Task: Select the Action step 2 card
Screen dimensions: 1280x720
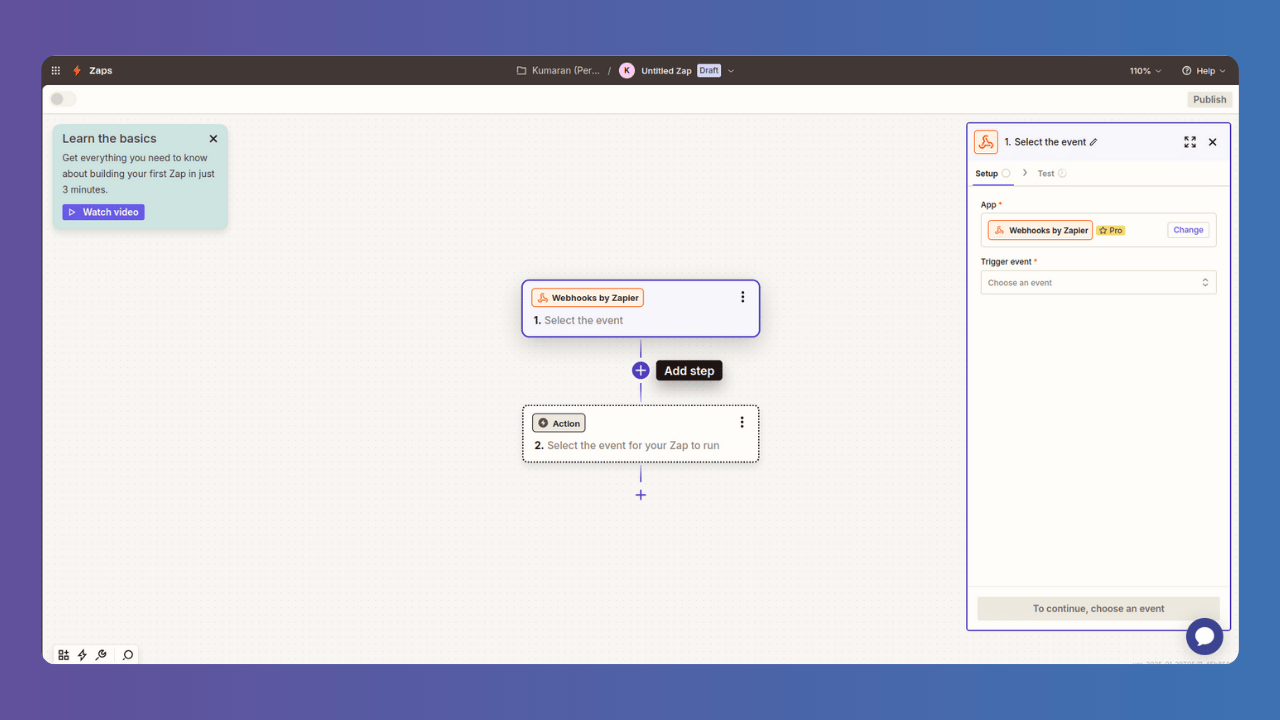Action: point(641,434)
